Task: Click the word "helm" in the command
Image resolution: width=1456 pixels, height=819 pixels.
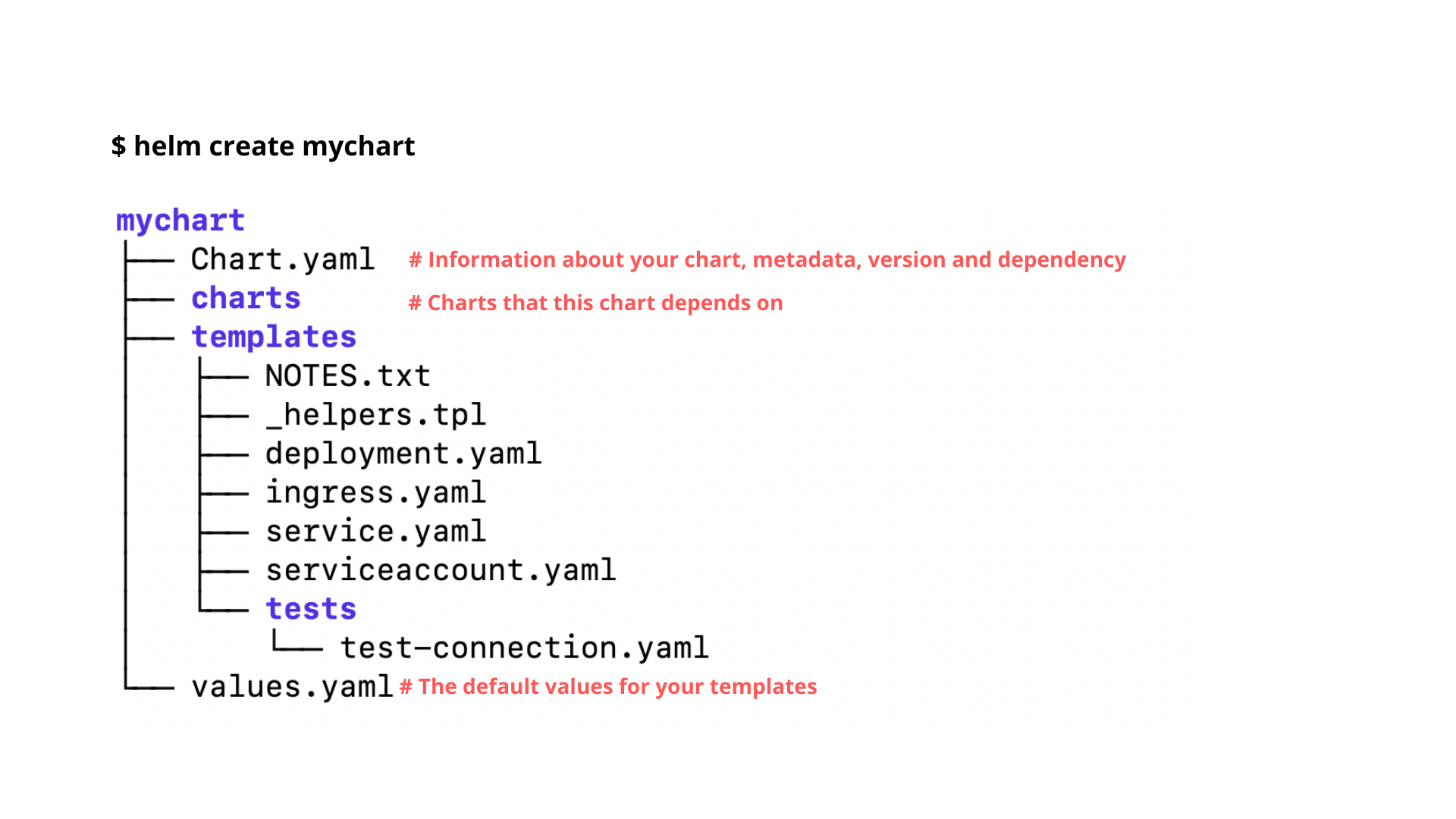Action: coord(167,146)
